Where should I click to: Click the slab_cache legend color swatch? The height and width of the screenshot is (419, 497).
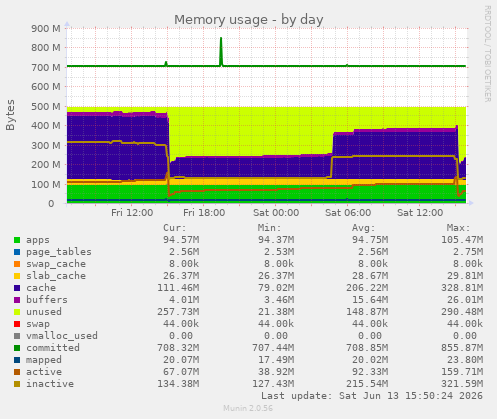(17, 276)
